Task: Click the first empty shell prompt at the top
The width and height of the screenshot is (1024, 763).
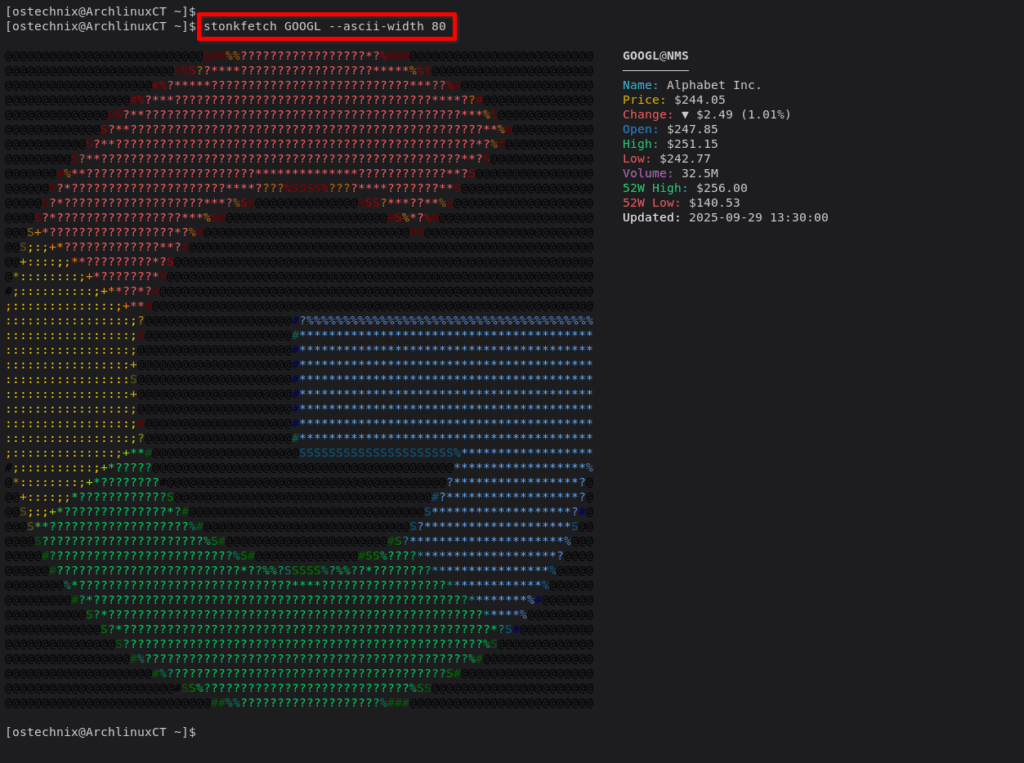Action: point(101,12)
